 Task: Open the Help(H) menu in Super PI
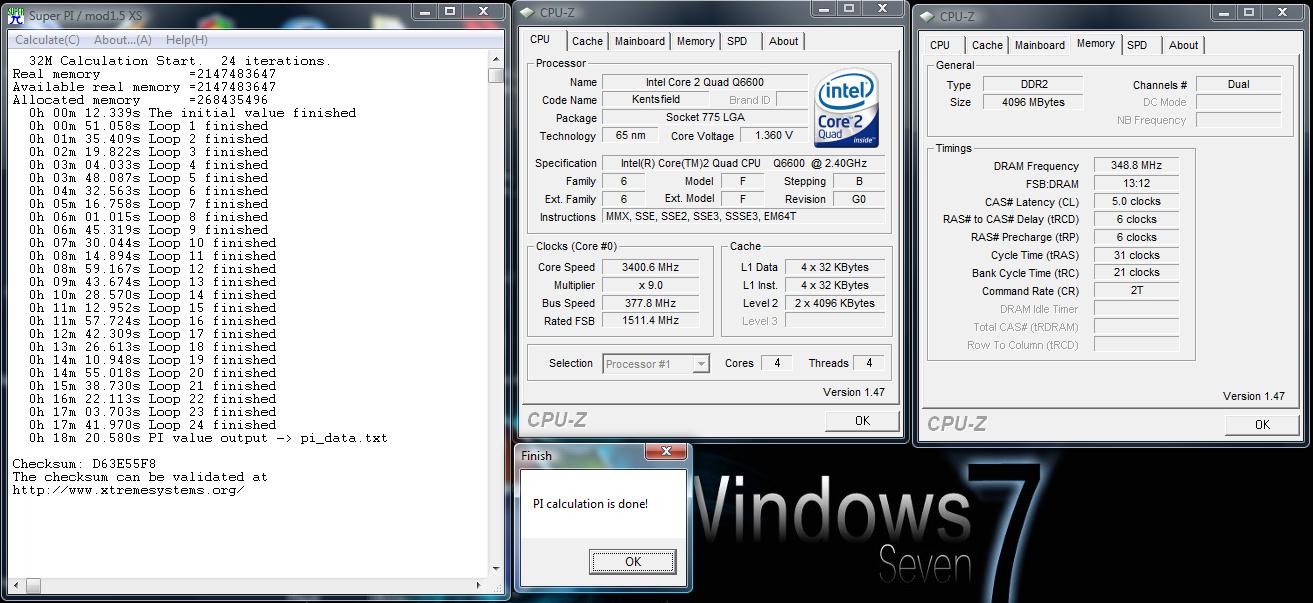point(187,40)
